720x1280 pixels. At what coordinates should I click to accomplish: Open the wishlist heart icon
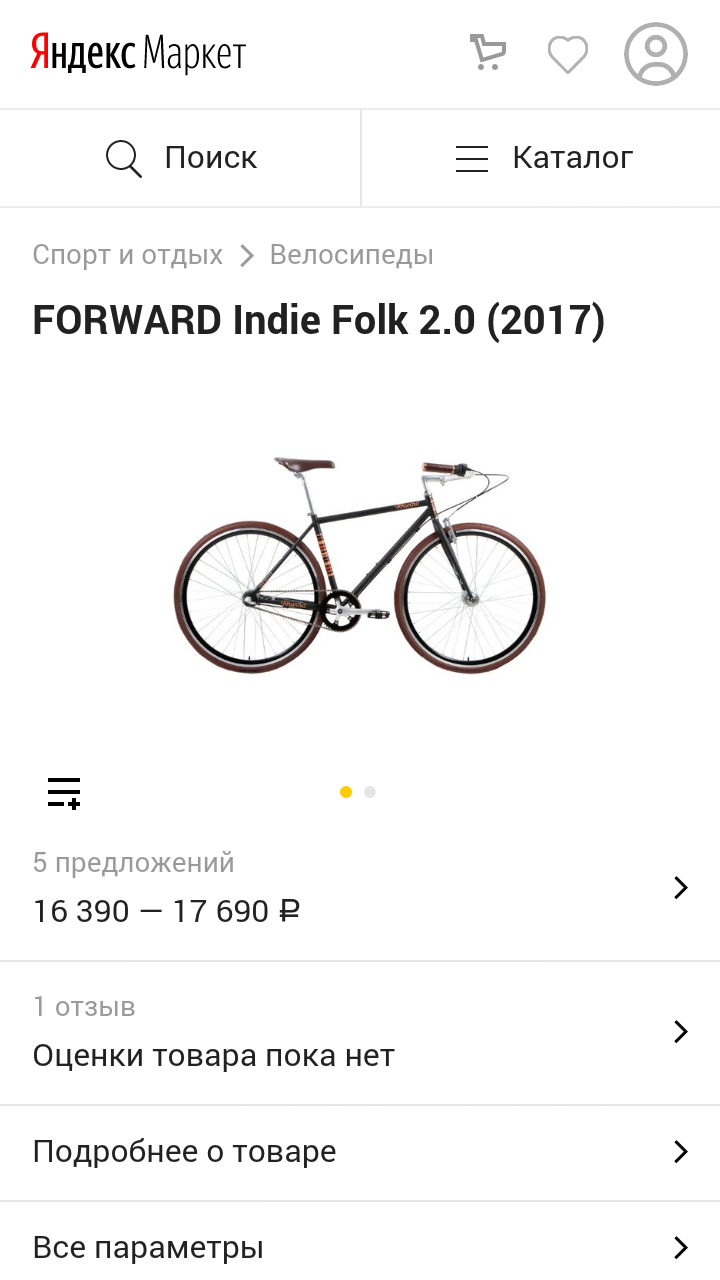[x=568, y=54]
